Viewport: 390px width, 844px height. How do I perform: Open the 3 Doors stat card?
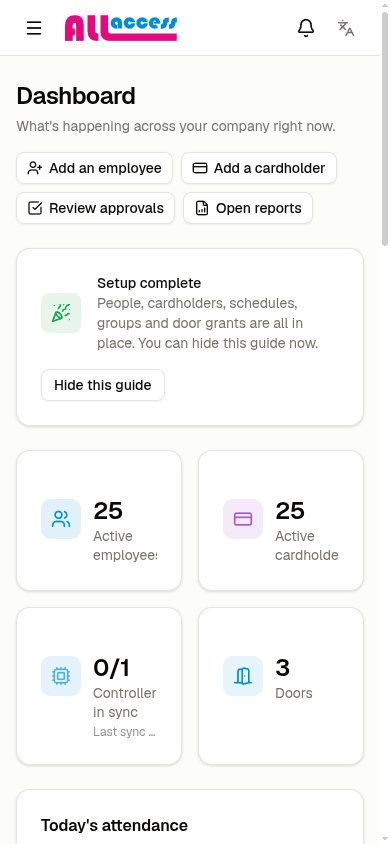(281, 686)
